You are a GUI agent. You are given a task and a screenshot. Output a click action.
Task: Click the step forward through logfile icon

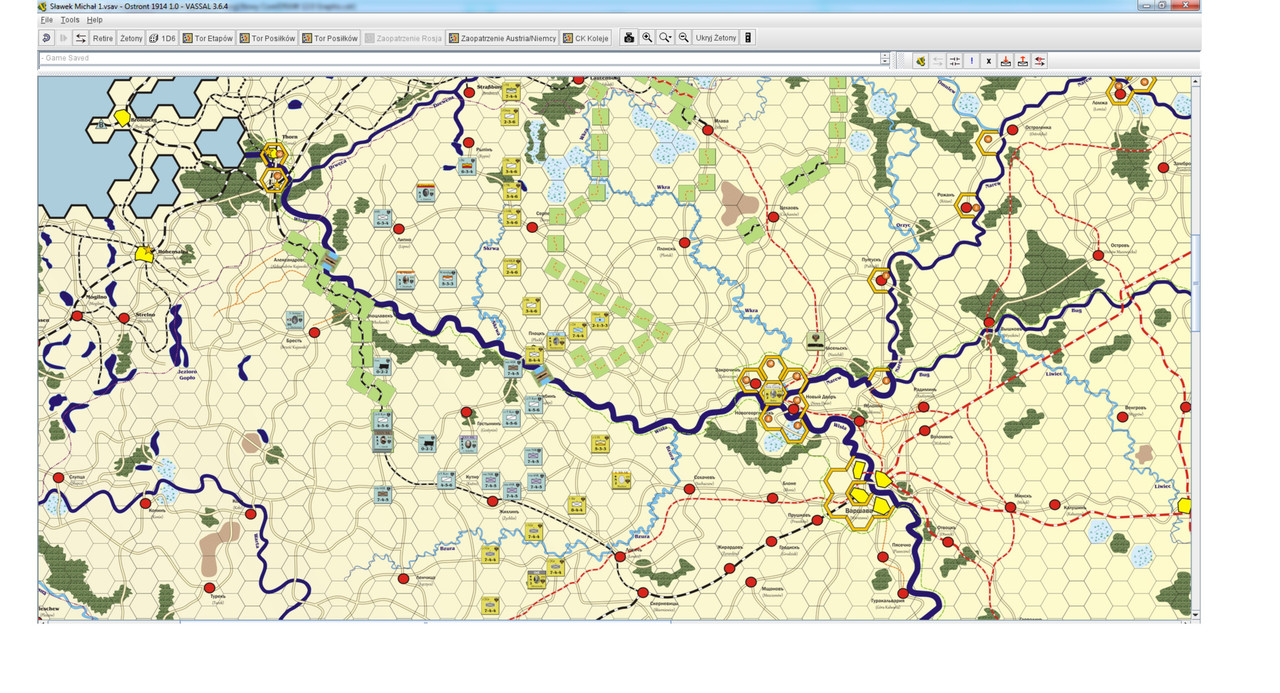click(63, 38)
